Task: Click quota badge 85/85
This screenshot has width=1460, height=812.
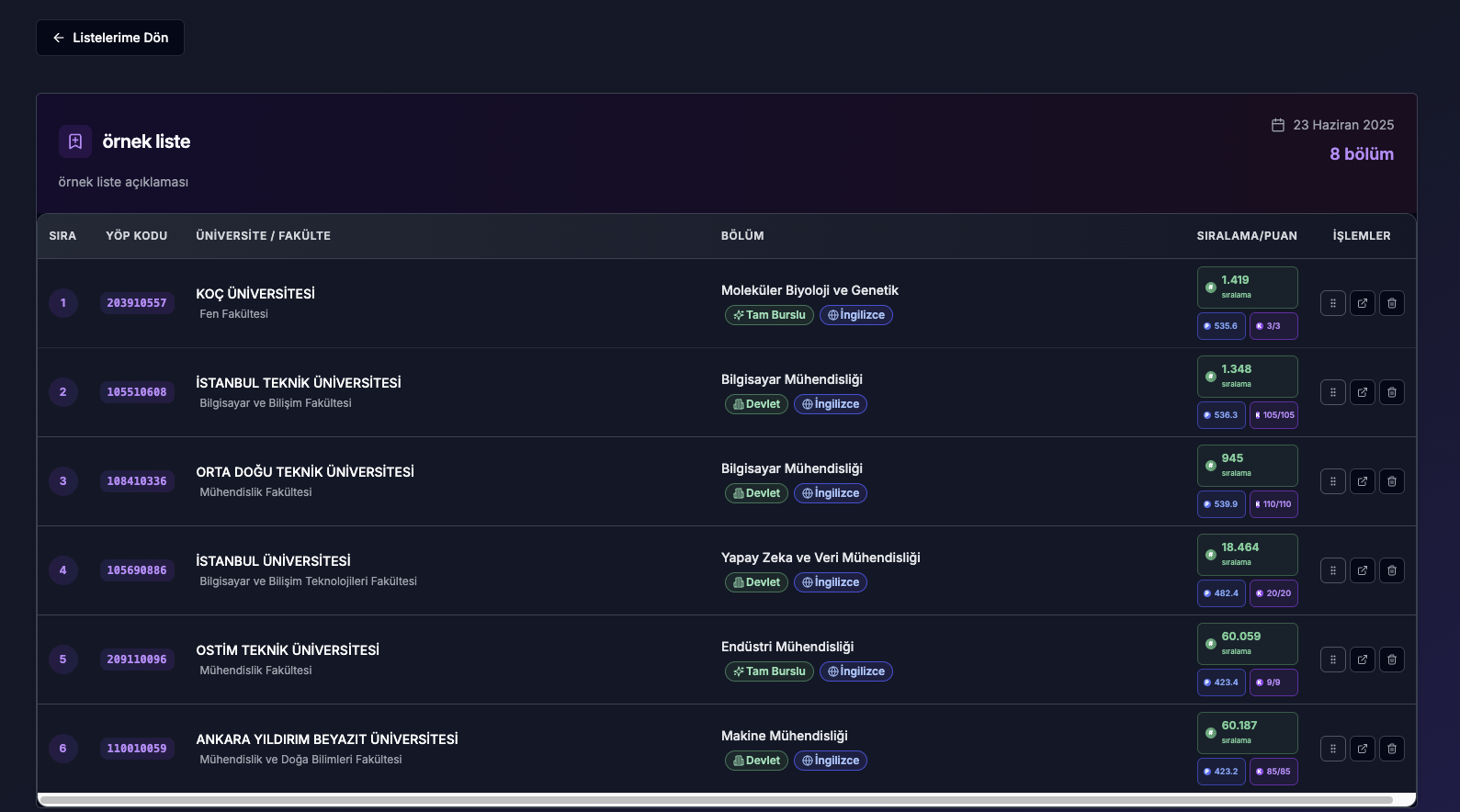Action: [x=1273, y=772]
